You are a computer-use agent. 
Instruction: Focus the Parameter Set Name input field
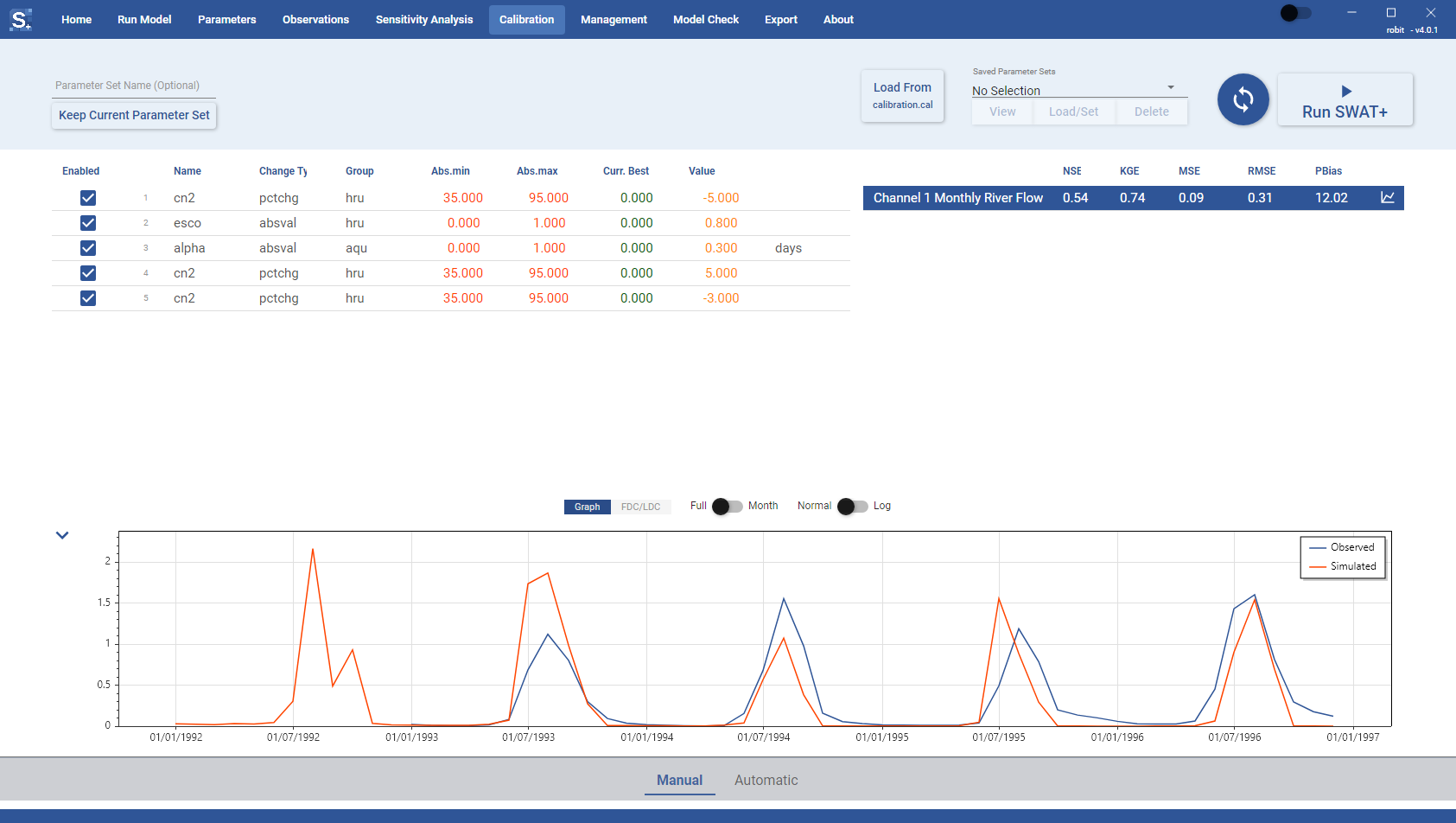[x=134, y=86]
